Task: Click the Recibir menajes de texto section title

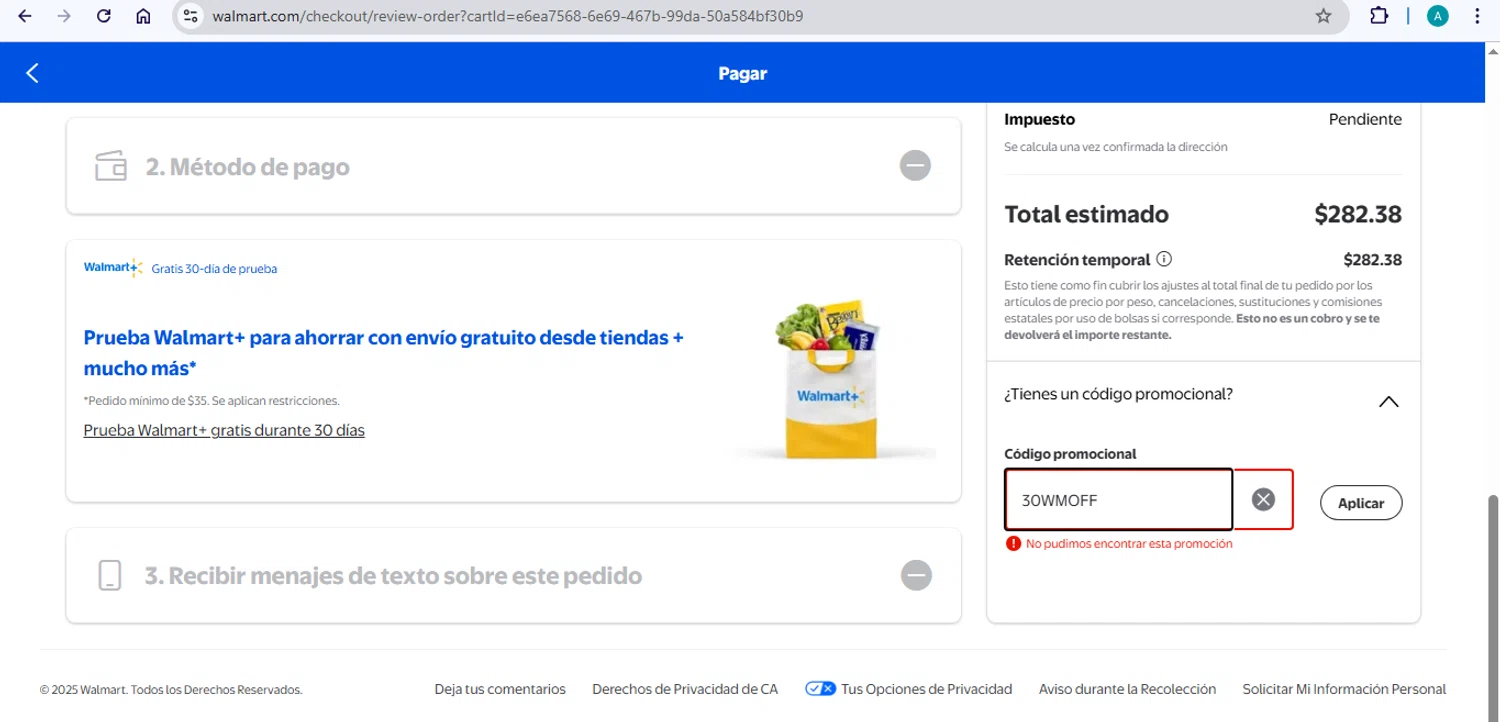Action: click(x=393, y=576)
